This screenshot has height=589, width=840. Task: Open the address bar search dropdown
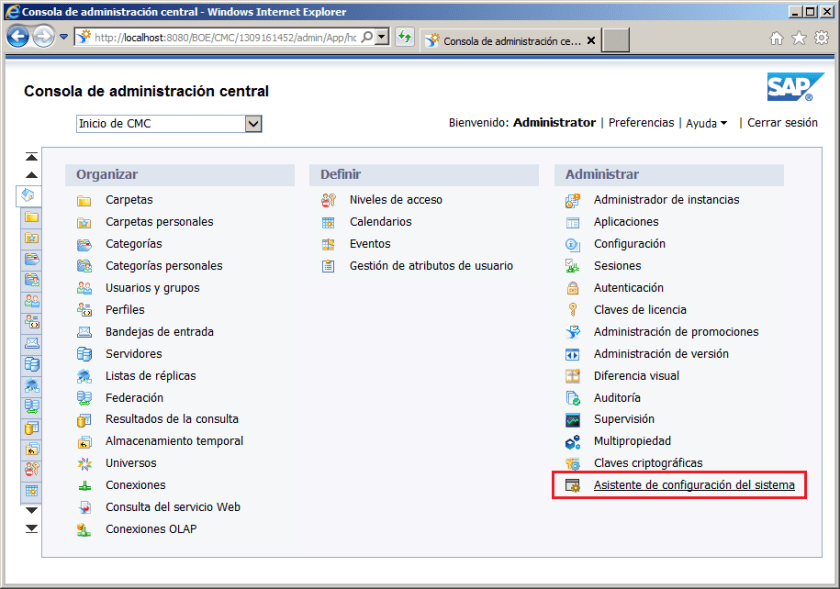point(381,37)
